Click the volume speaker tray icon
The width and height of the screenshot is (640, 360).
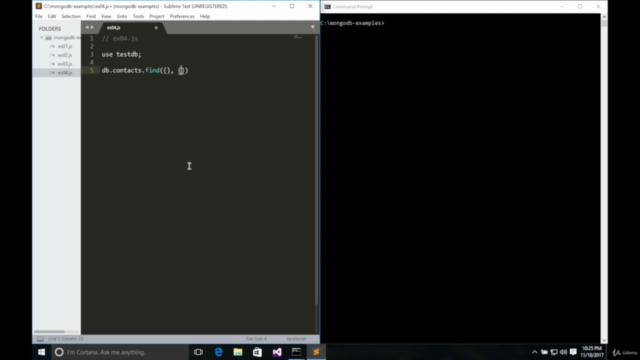point(564,352)
